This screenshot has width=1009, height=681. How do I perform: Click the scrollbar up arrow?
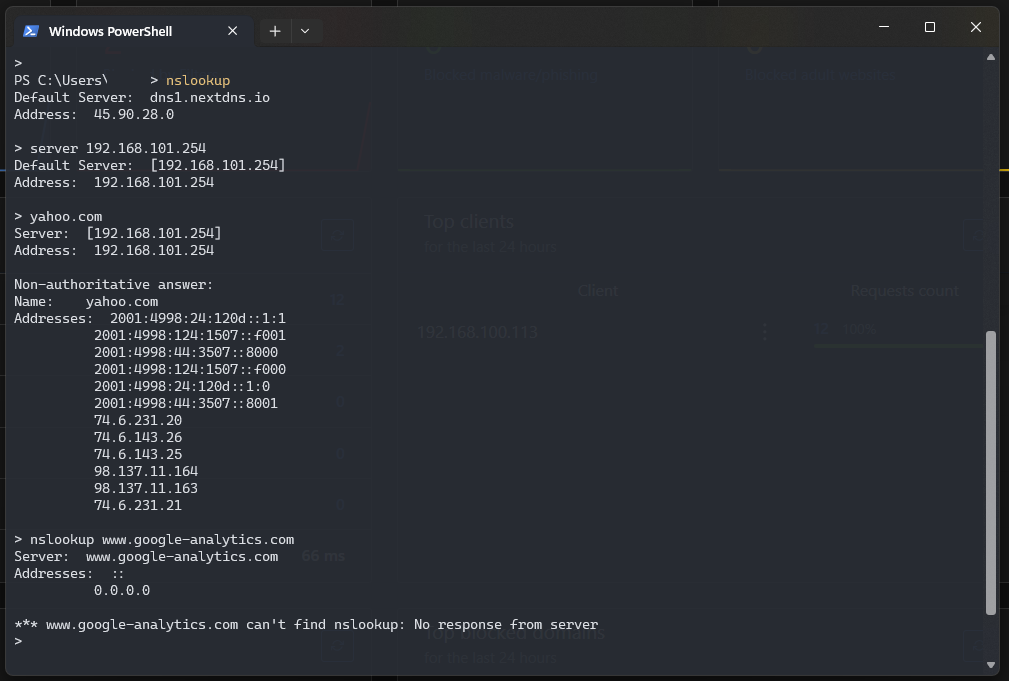tap(990, 57)
